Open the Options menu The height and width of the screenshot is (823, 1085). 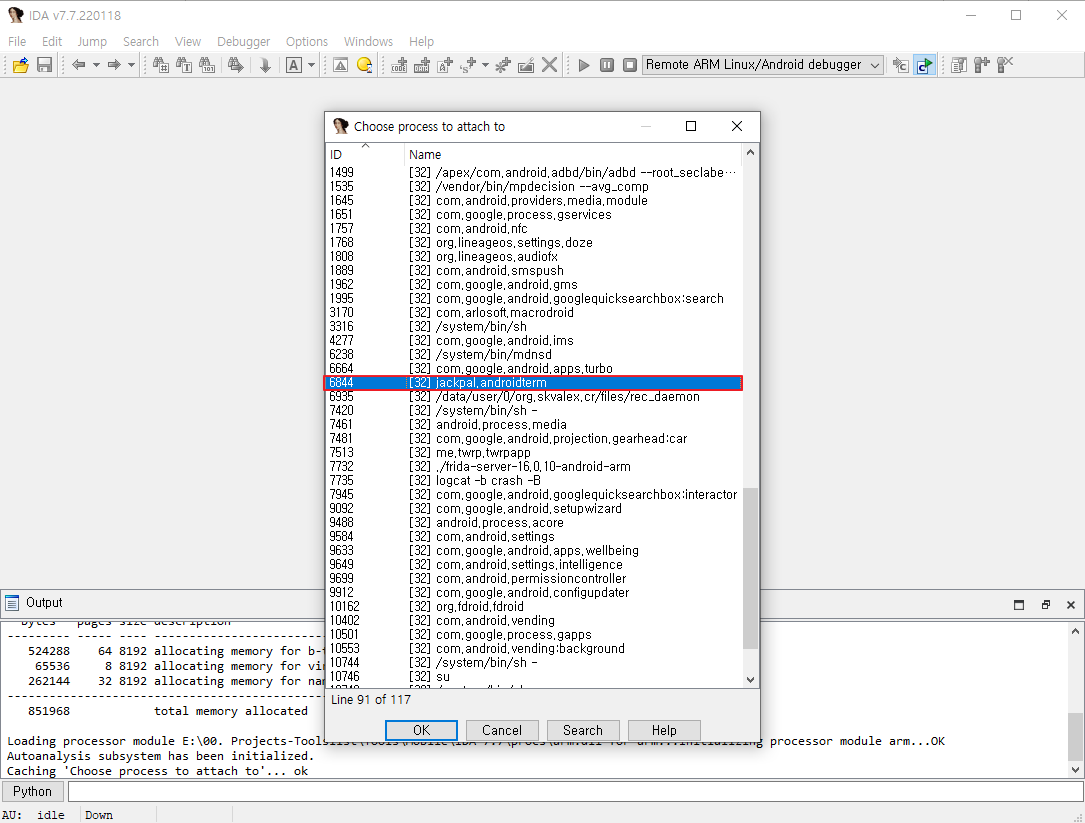[307, 42]
